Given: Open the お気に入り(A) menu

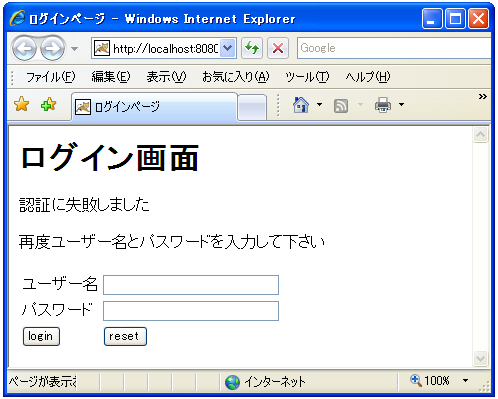Looking at the screenshot, I should [x=235, y=77].
